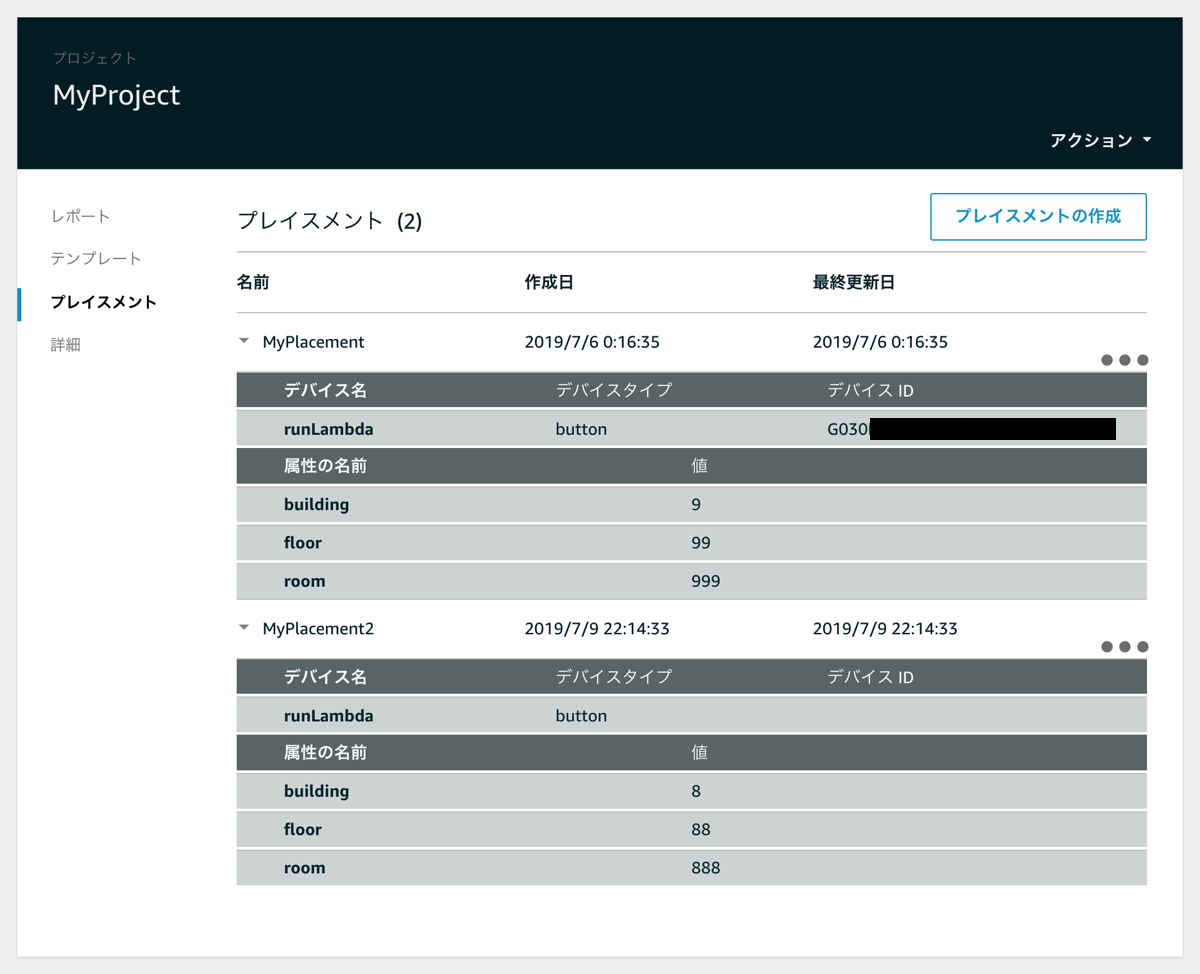The image size is (1200, 974).
Task: Click the building attribute value 9
Action: click(696, 504)
